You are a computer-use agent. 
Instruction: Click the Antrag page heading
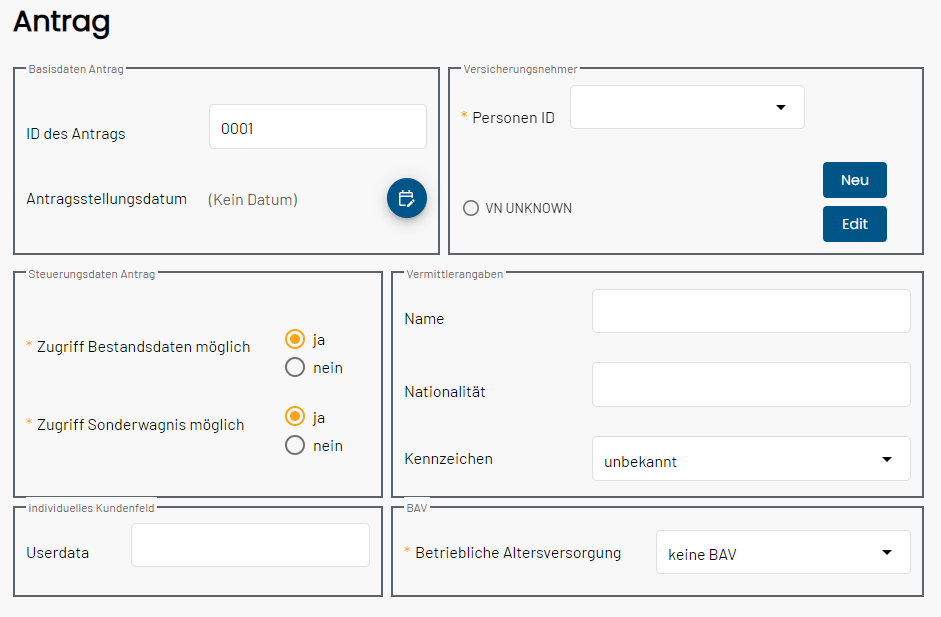pos(61,22)
